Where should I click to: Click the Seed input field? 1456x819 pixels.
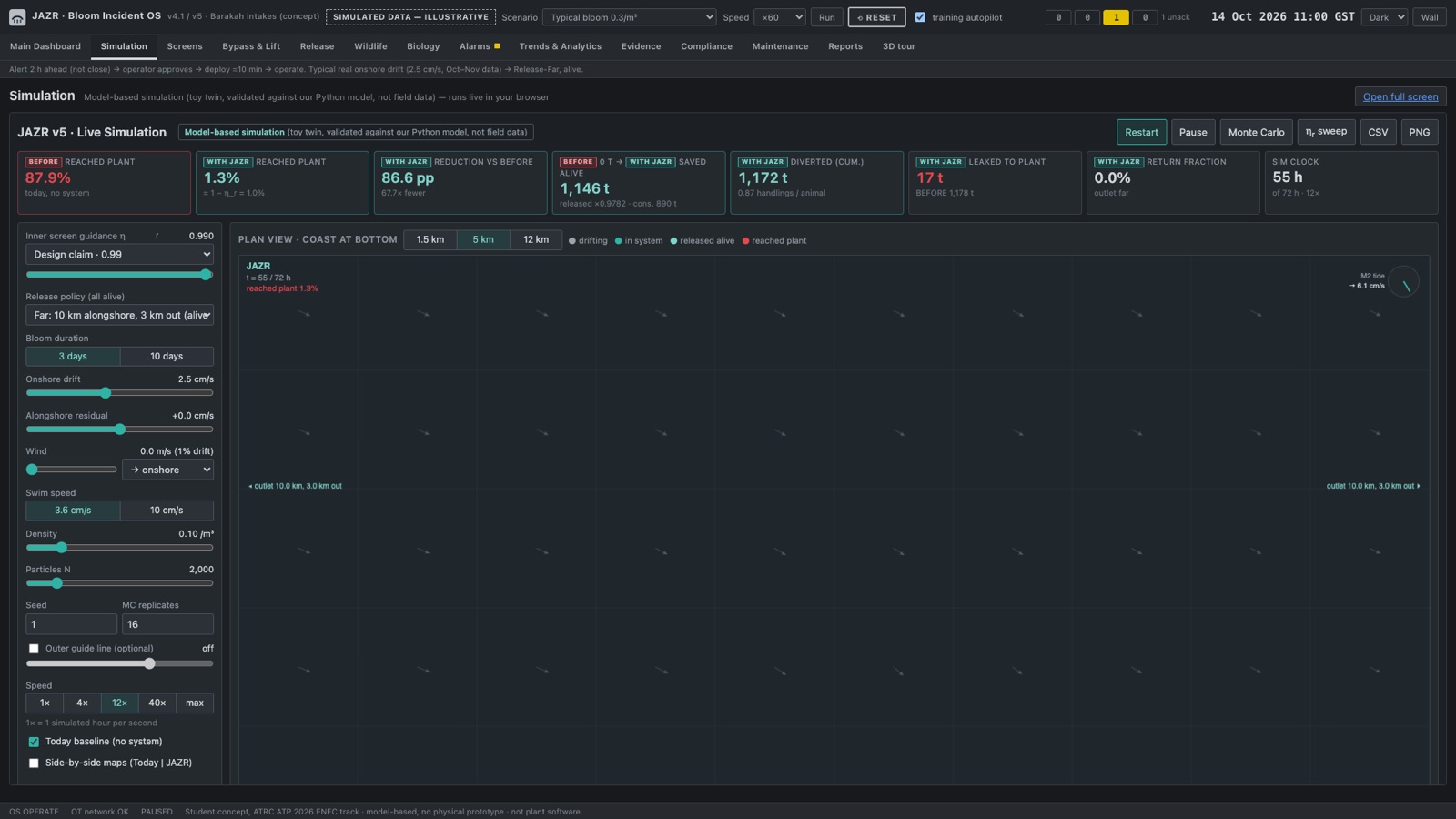(x=71, y=624)
